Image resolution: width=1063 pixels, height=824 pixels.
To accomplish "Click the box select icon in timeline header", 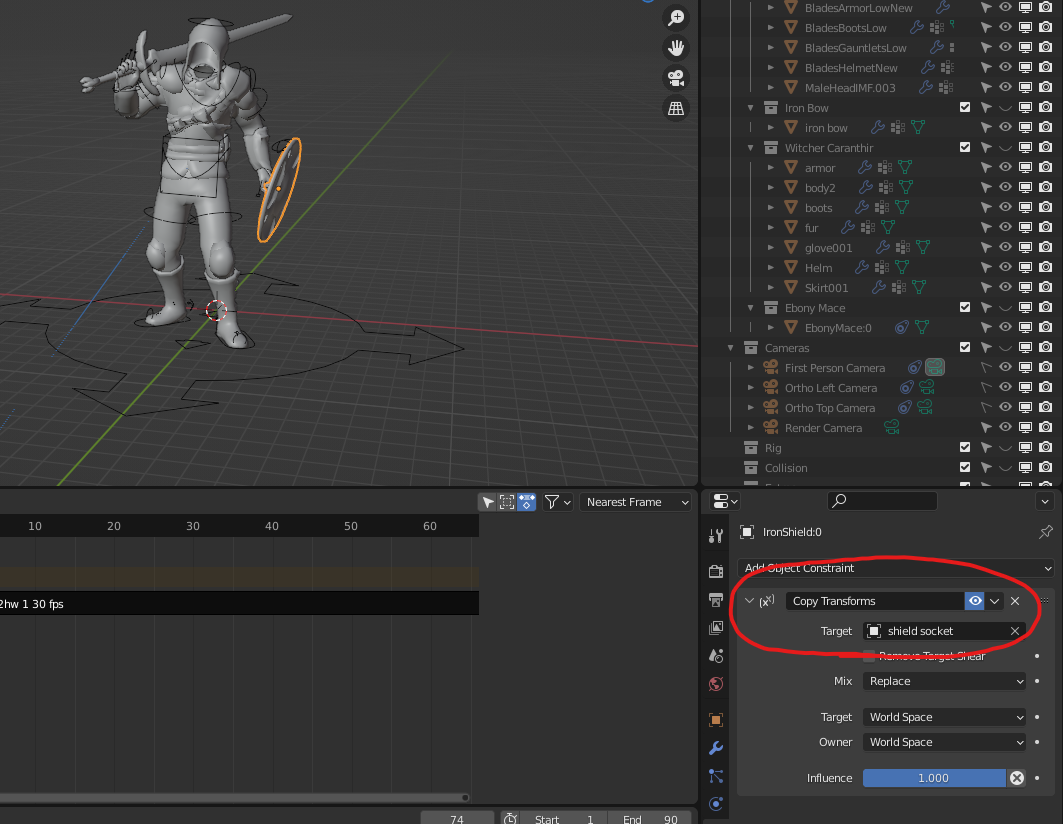I will click(x=506, y=502).
